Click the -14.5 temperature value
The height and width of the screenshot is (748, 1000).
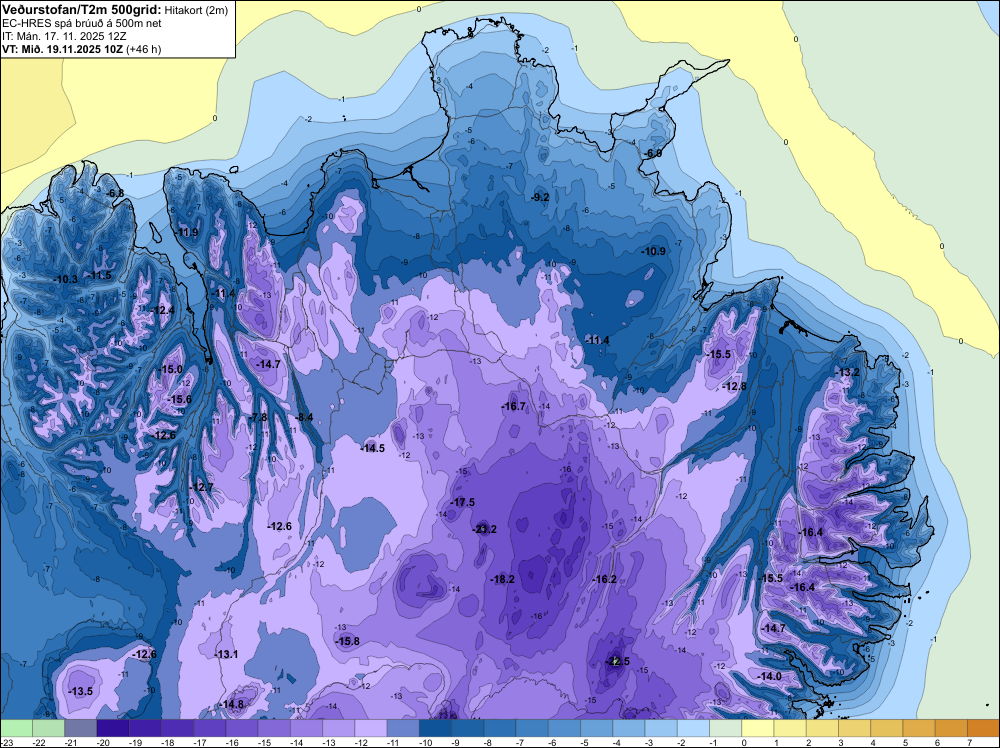click(373, 448)
